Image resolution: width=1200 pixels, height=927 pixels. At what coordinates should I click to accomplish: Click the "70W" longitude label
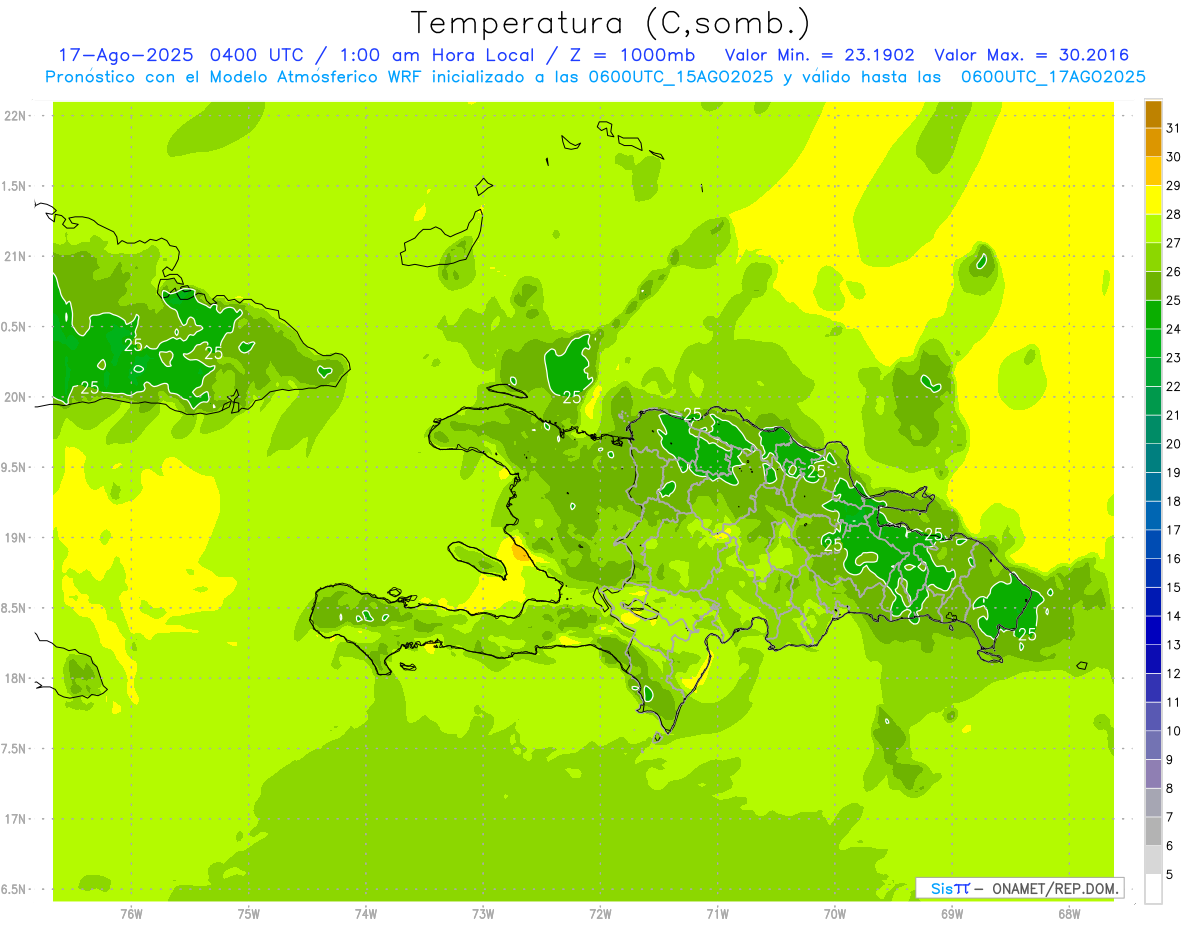(x=834, y=913)
